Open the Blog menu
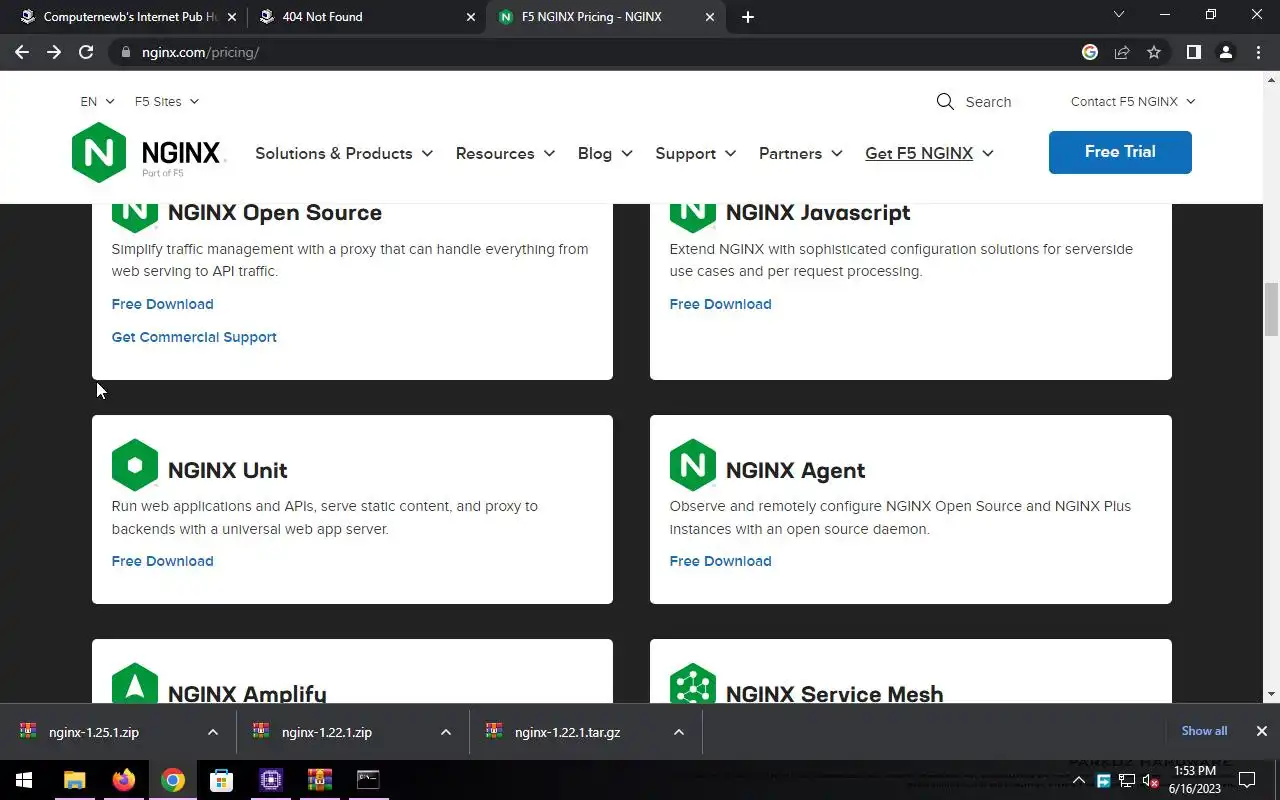Viewport: 1280px width, 800px height. coord(605,153)
